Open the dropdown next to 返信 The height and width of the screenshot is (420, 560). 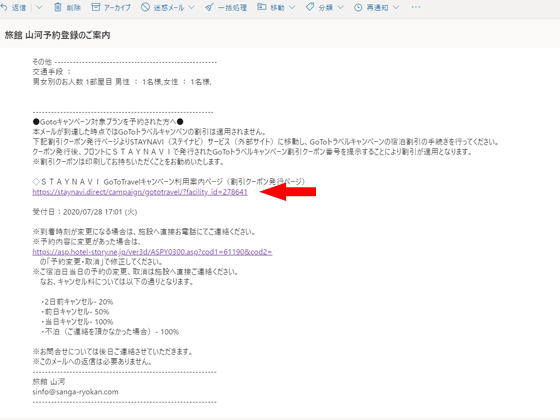pyautogui.click(x=39, y=8)
